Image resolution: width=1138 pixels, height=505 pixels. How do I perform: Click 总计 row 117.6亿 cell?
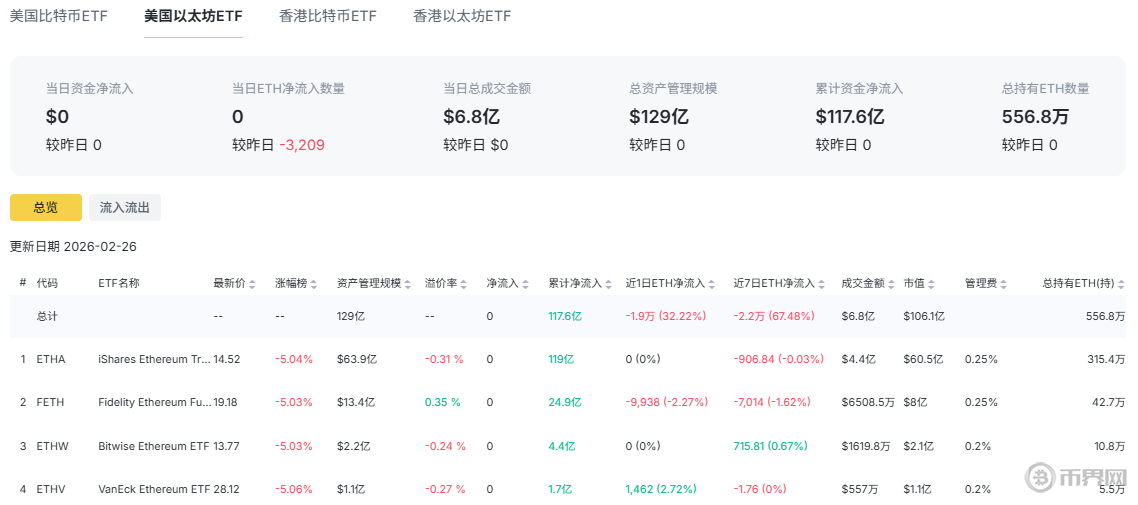click(x=565, y=316)
